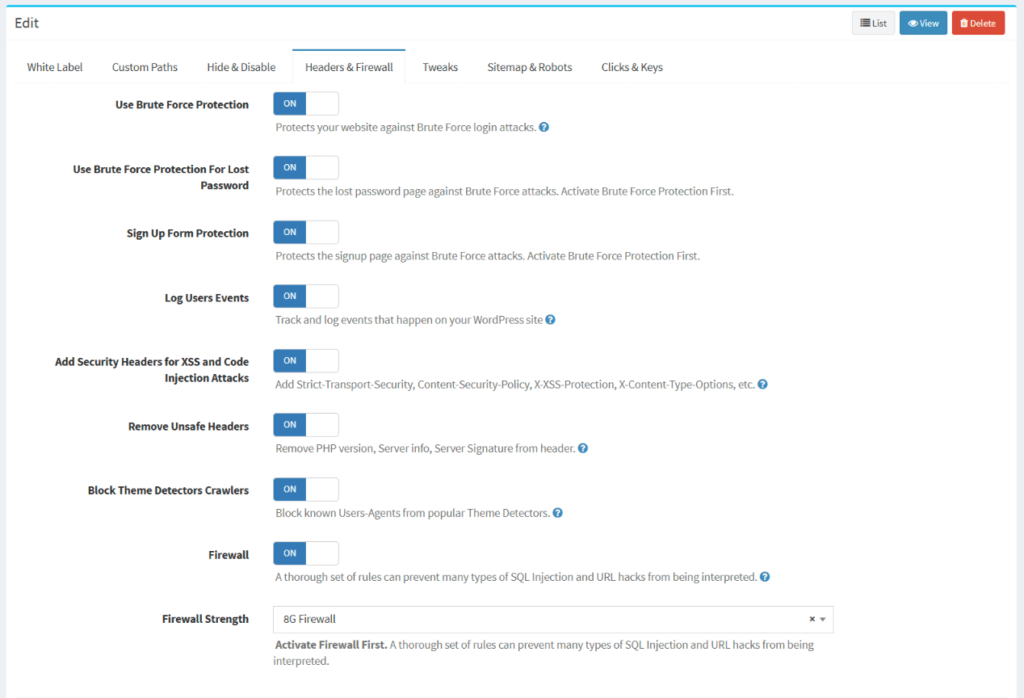Toggle Block Theme Detectors Crawlers switch

[x=306, y=490]
